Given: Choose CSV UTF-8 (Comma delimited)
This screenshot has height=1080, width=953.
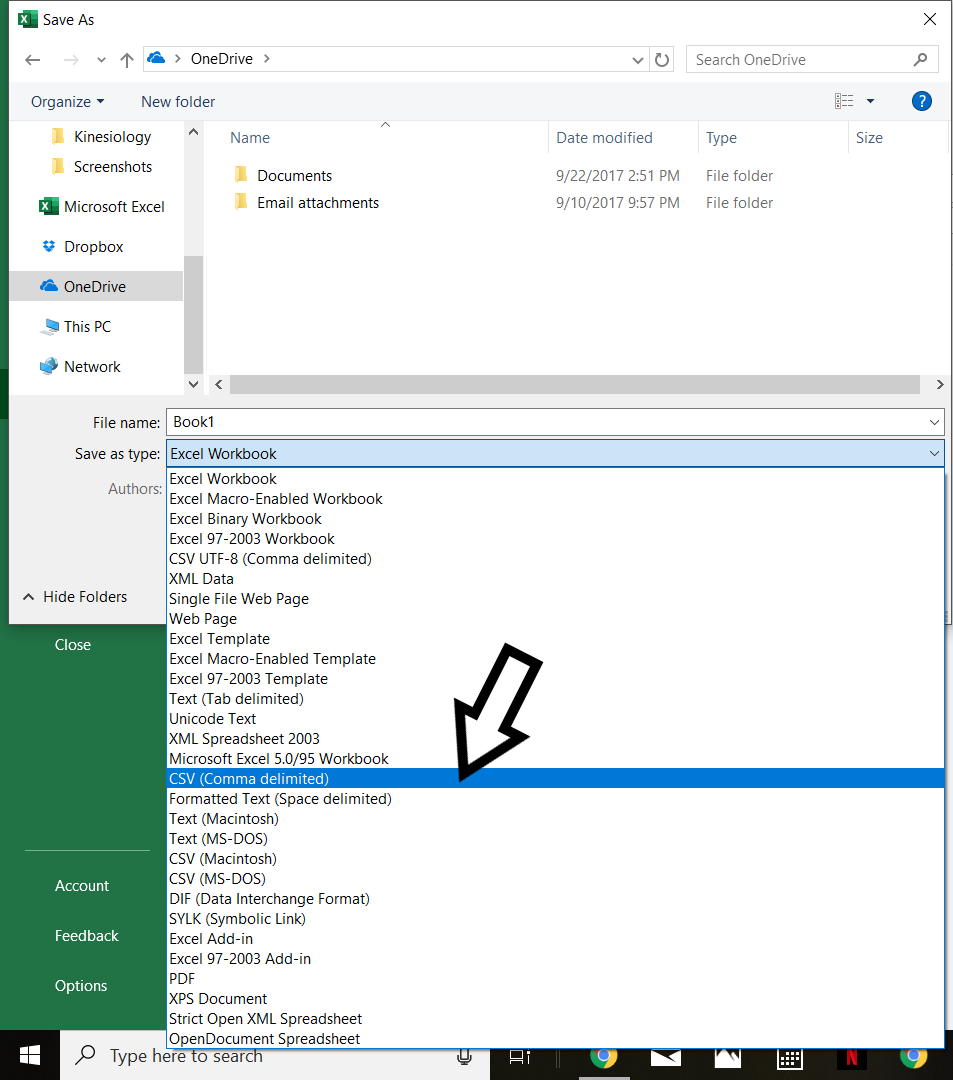Looking at the screenshot, I should pos(555,559).
